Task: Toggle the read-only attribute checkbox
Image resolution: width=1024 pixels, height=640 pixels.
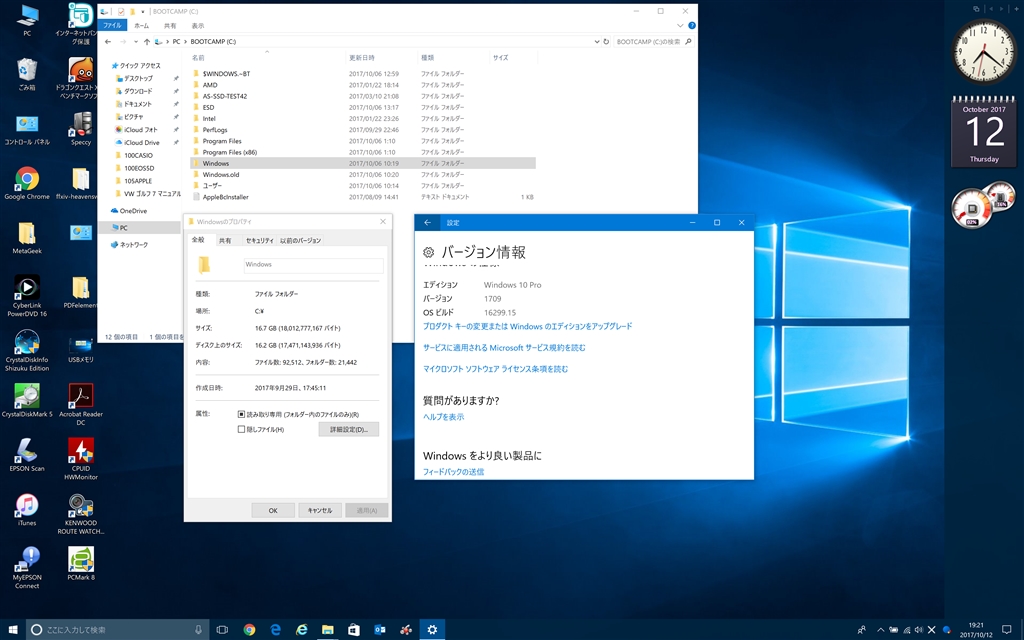Action: pyautogui.click(x=242, y=414)
